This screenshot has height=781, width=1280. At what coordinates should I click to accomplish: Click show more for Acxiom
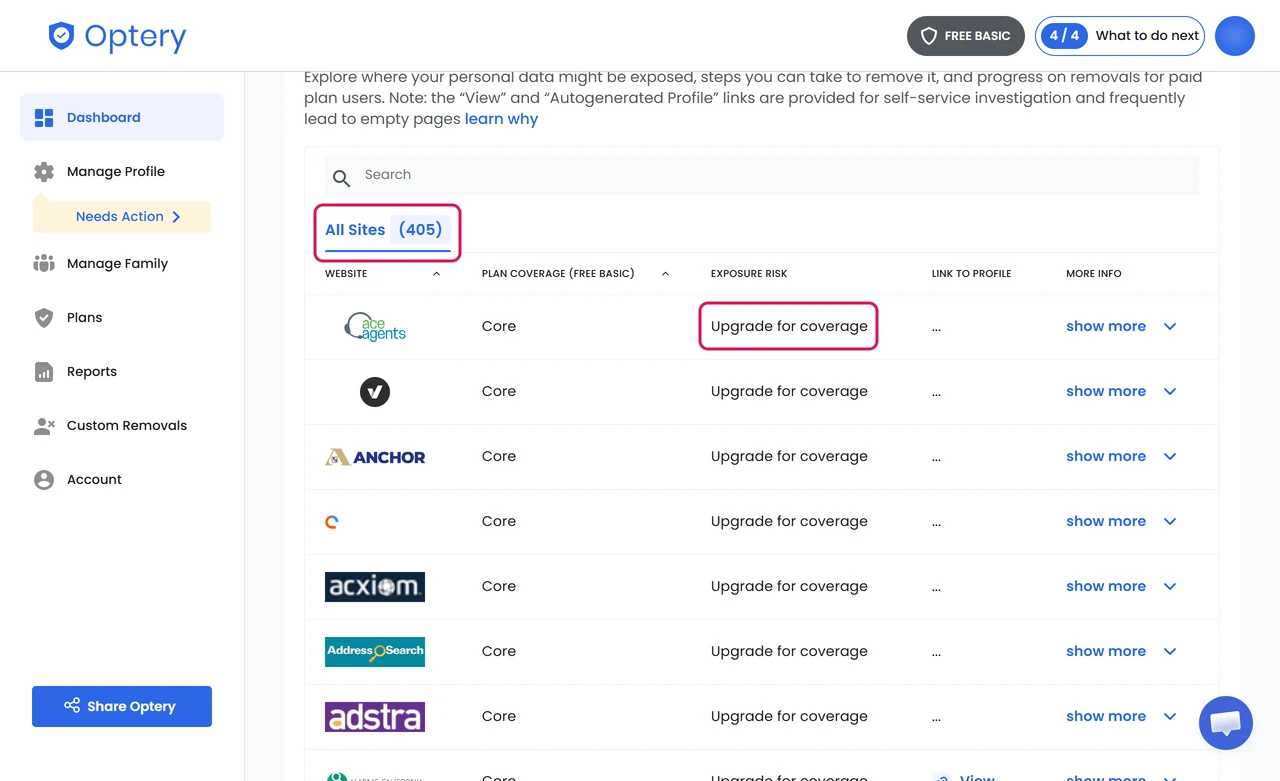coord(1106,587)
